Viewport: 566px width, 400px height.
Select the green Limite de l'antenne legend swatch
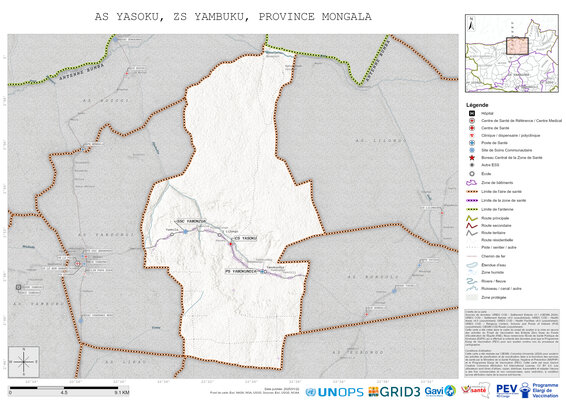click(472, 209)
